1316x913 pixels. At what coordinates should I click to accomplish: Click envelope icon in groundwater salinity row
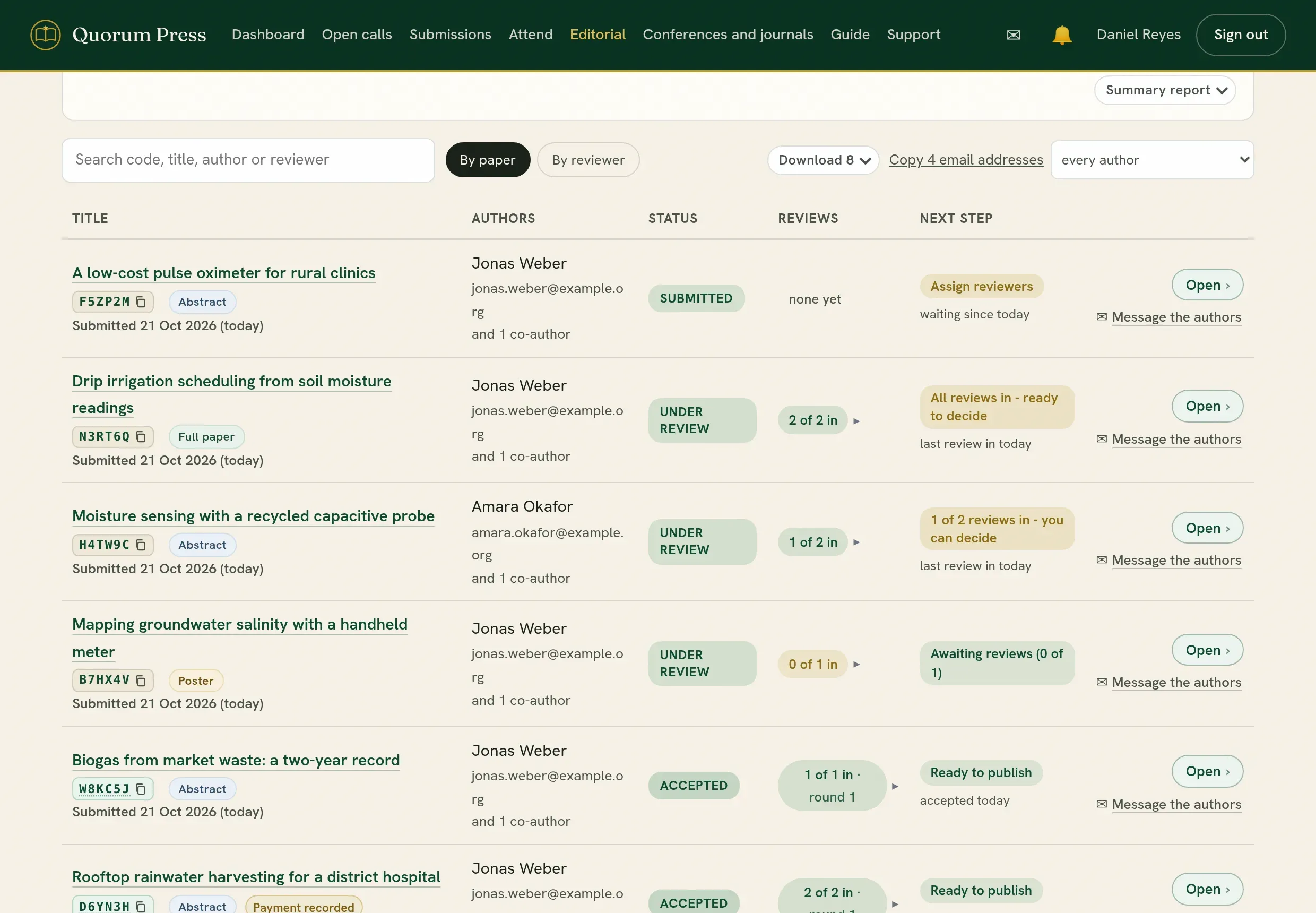1102,682
